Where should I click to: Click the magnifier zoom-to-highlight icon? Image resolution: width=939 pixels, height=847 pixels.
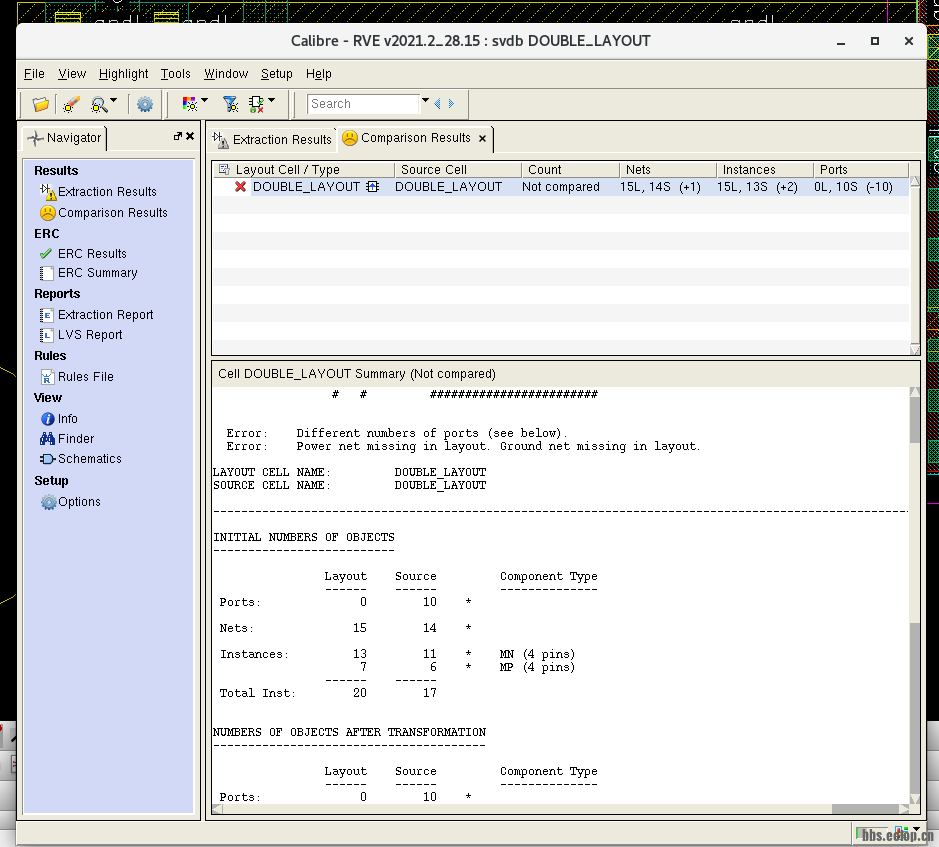pyautogui.click(x=99, y=104)
